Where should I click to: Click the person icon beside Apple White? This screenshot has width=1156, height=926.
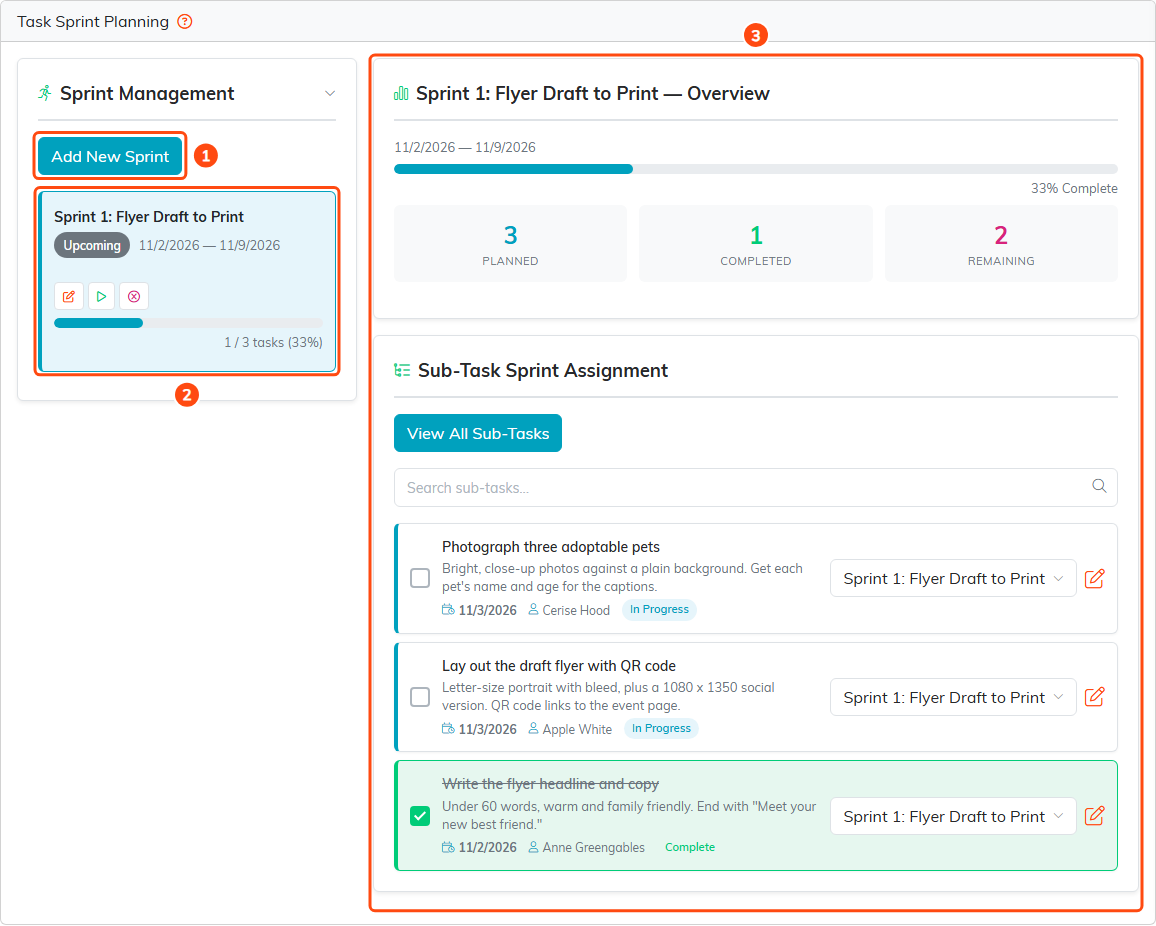click(534, 728)
